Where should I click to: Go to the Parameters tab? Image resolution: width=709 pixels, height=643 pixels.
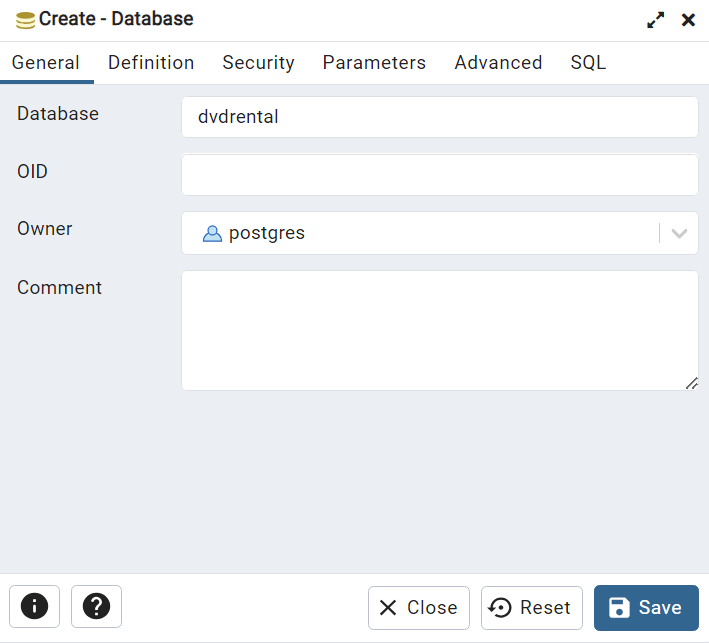click(374, 63)
